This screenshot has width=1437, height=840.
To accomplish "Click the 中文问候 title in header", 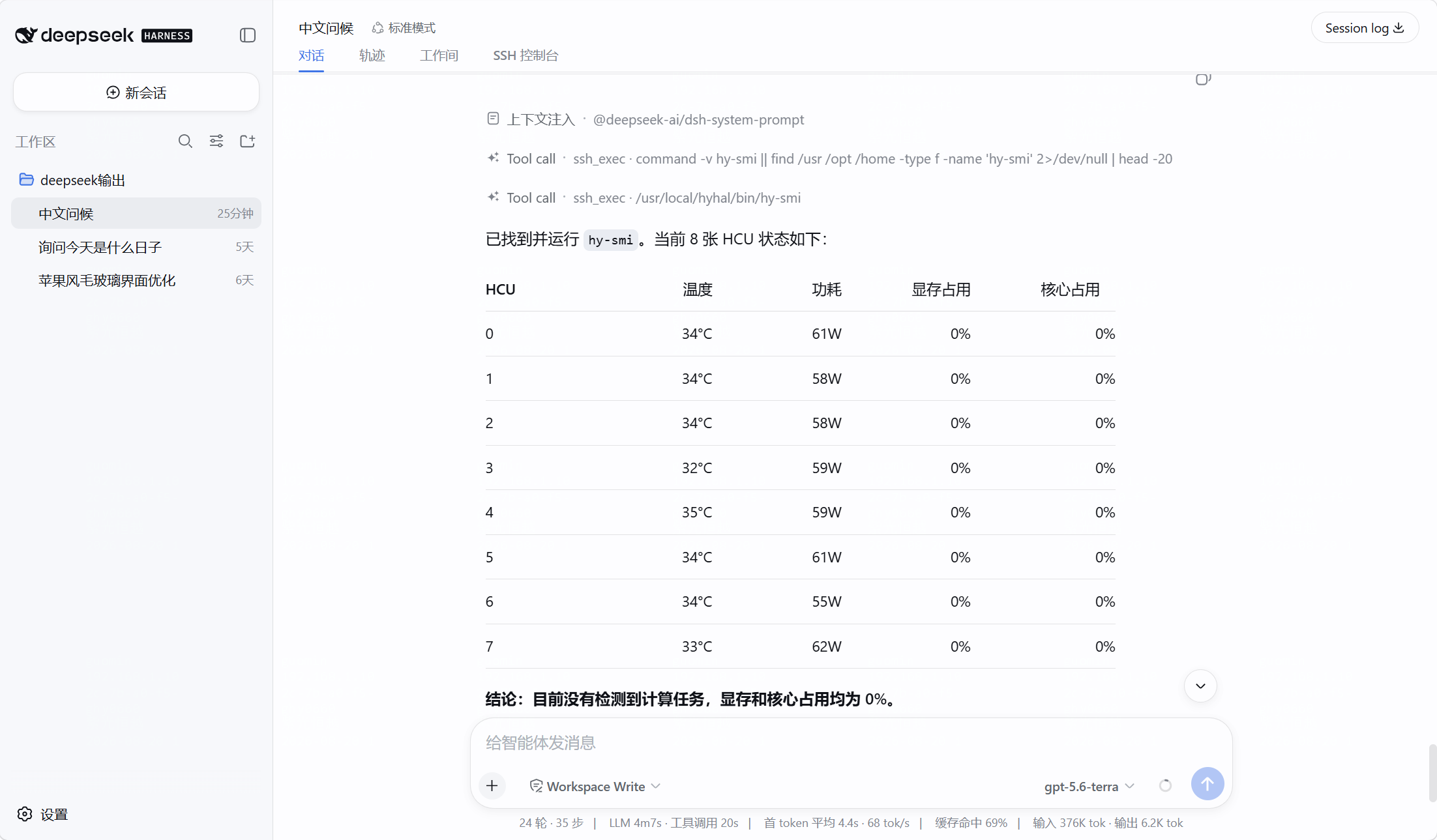I will pos(326,28).
